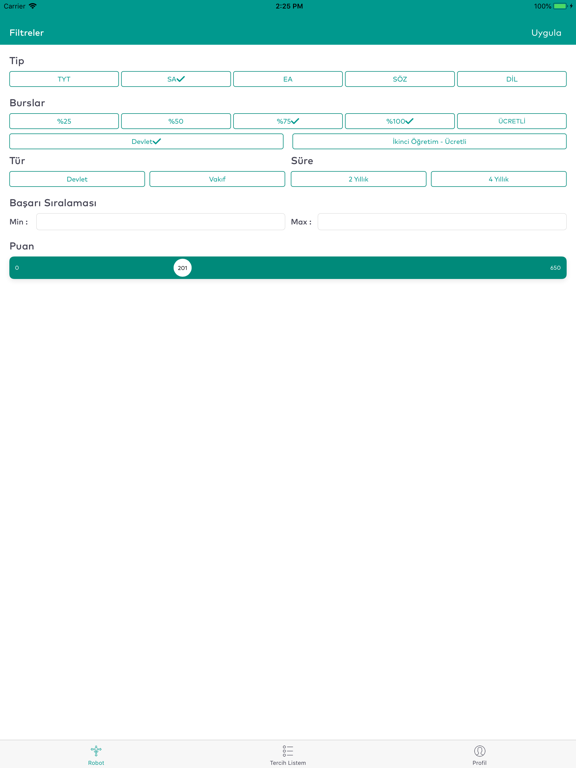Toggle the TYT type filter

coord(64,79)
